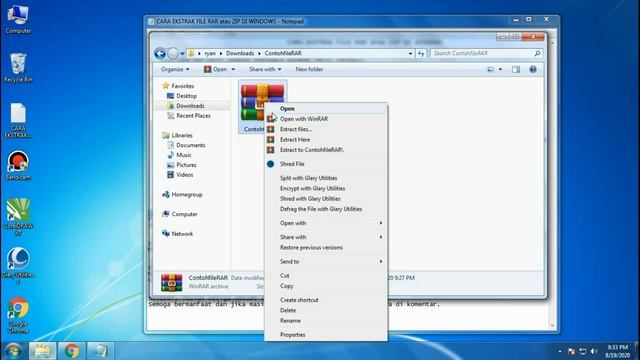Click the refresh button beside address bar
Image resolution: width=640 pixels, height=360 pixels.
[421, 53]
